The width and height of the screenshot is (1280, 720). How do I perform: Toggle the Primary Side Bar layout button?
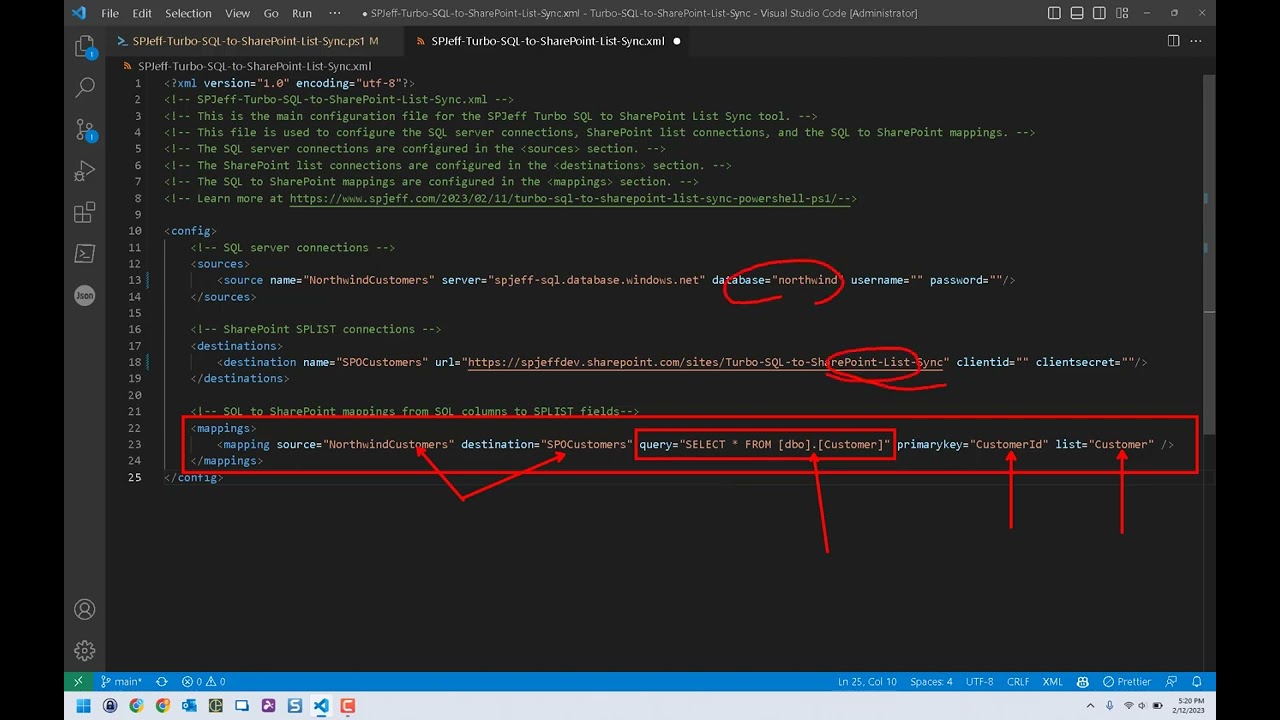1055,13
